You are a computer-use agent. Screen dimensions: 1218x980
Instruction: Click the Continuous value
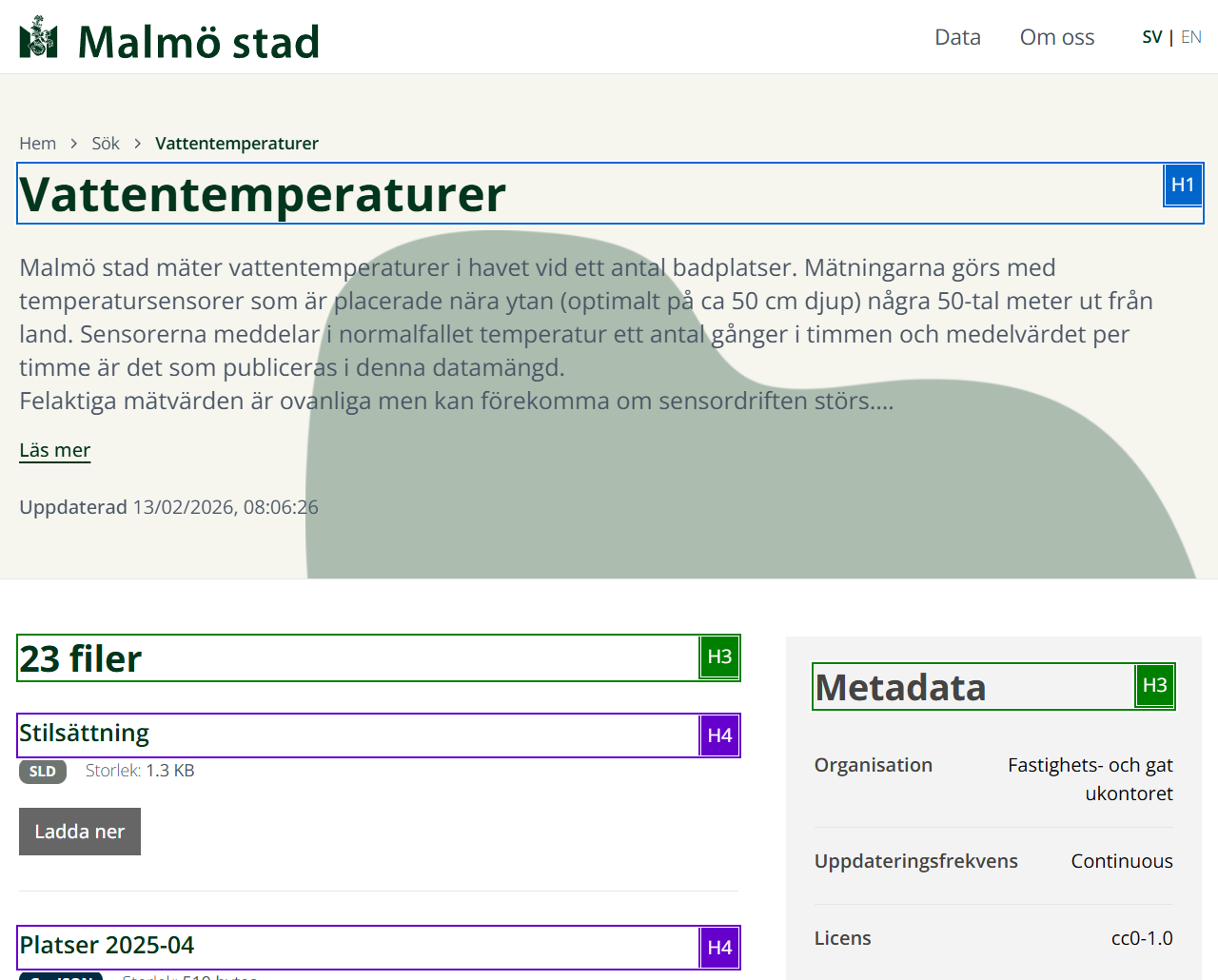[x=1122, y=861]
